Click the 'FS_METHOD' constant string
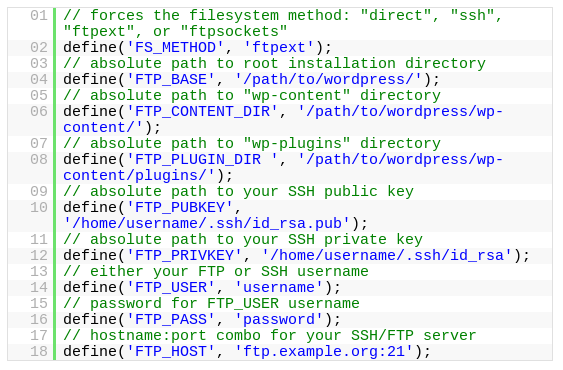The width and height of the screenshot is (563, 370). [176, 48]
